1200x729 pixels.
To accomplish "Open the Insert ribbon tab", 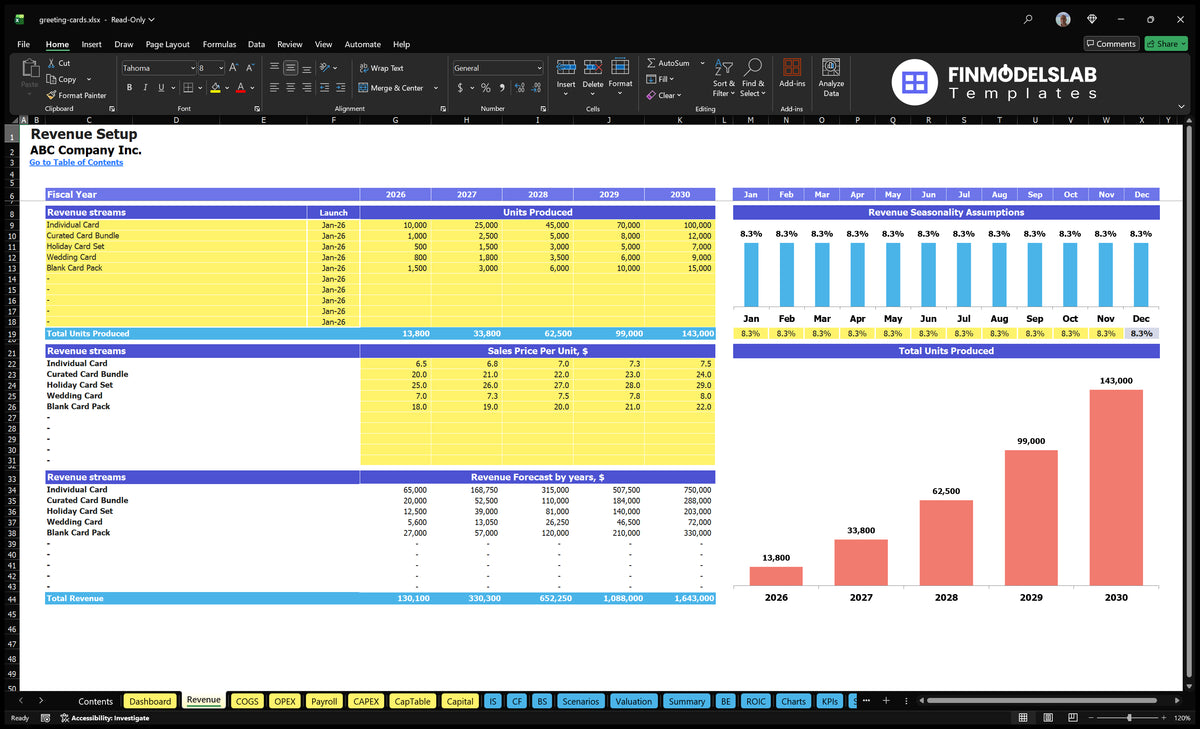I will (91, 44).
